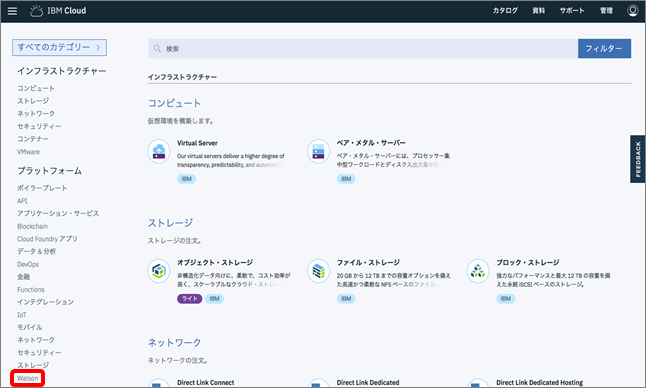Click into the 検索 search field
The image size is (646, 388).
click(363, 49)
